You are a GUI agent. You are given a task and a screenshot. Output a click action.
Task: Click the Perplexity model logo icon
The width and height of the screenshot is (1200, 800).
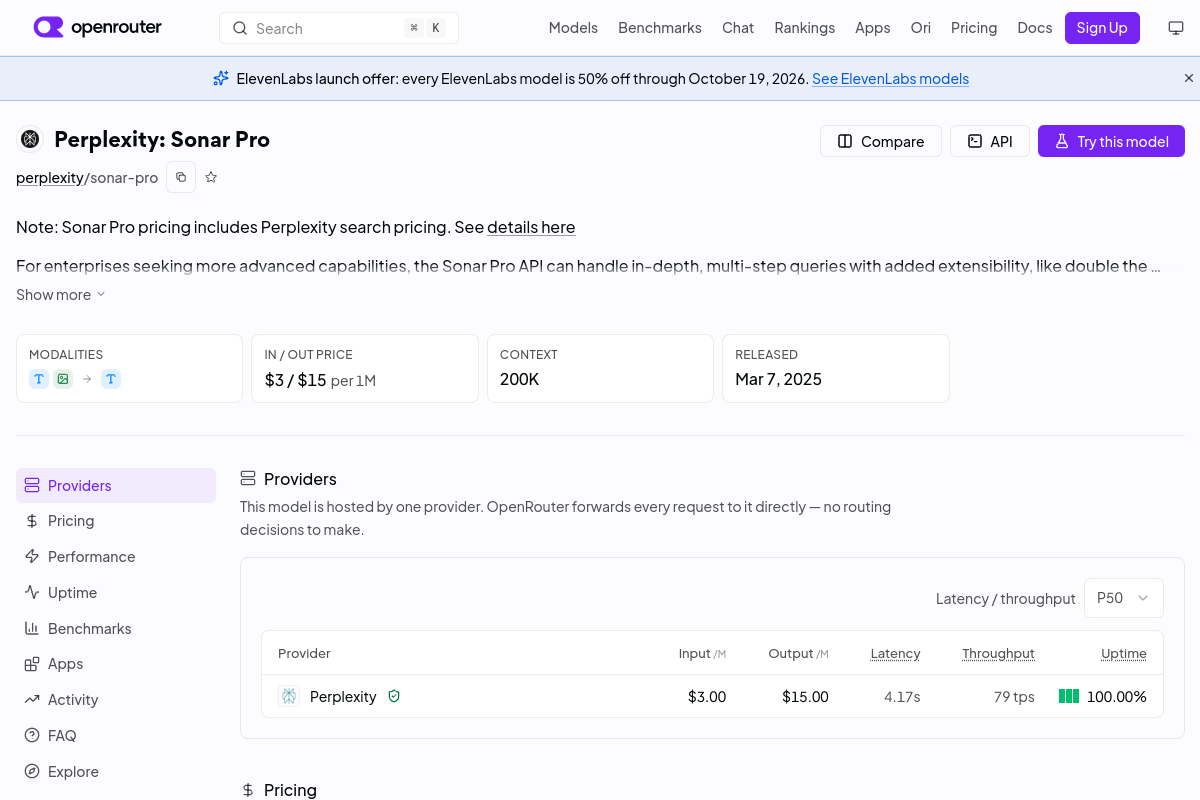[x=30, y=139]
